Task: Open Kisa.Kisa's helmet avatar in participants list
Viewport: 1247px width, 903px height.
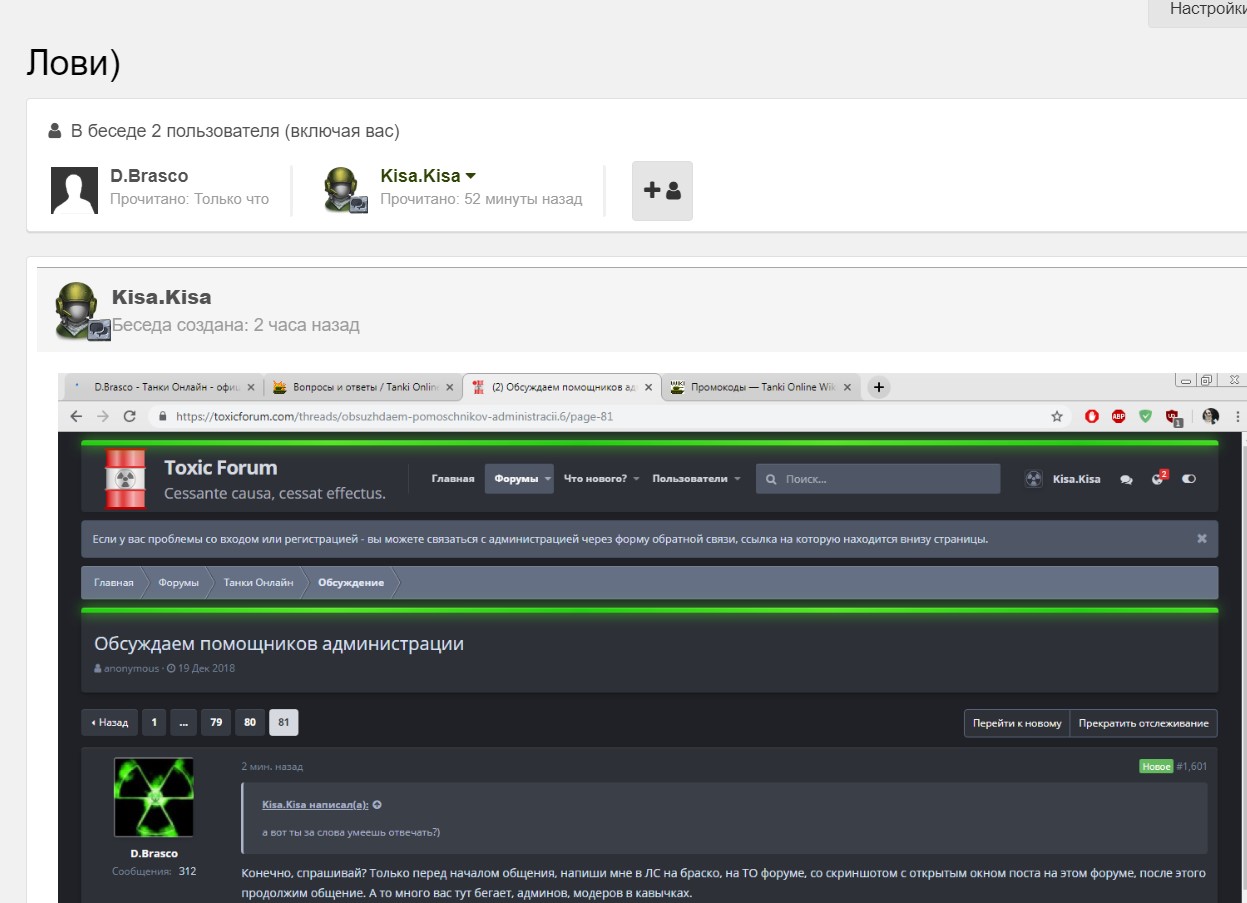Action: [345, 190]
